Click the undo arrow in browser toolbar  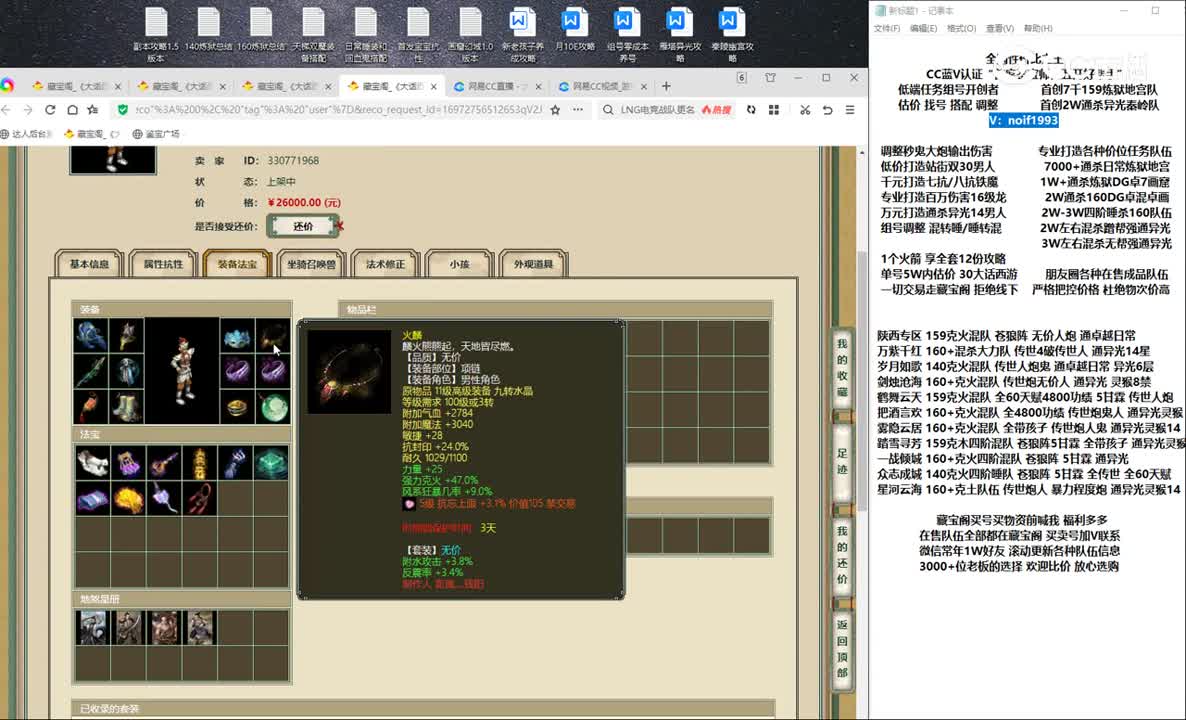tap(827, 110)
